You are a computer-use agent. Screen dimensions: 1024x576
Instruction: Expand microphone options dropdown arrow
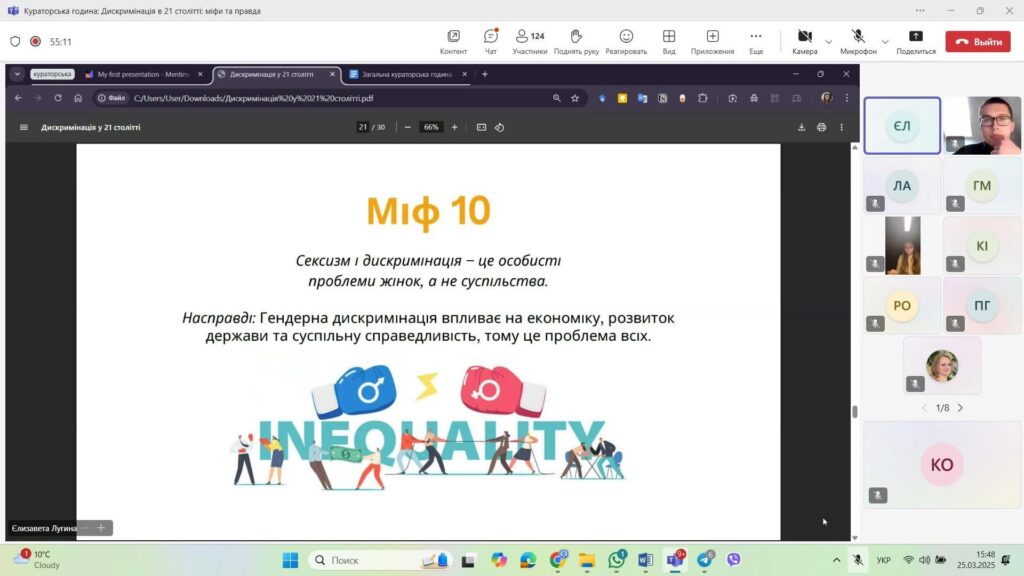(883, 42)
